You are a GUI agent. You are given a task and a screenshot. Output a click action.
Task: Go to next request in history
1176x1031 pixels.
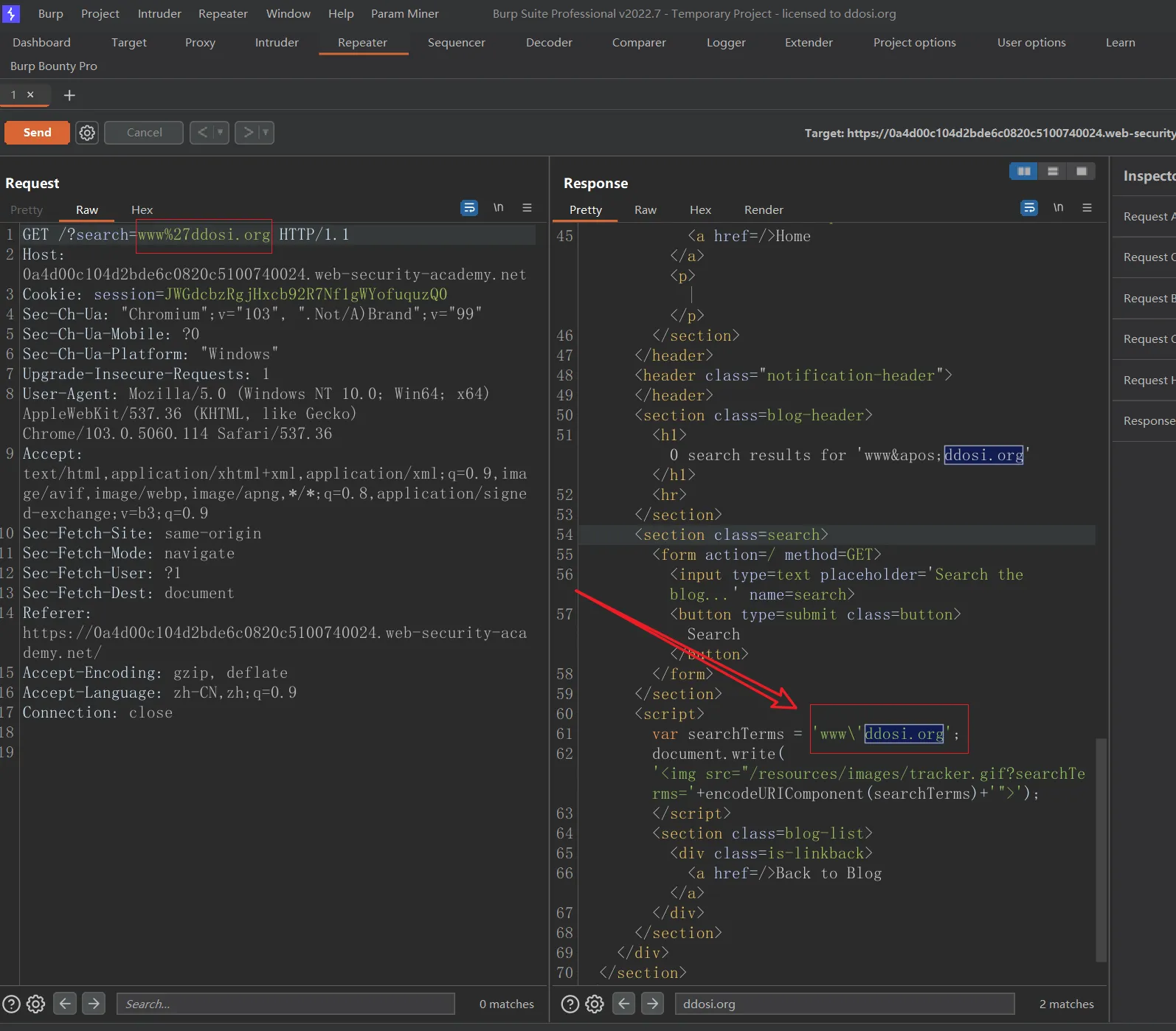pyautogui.click(x=248, y=133)
